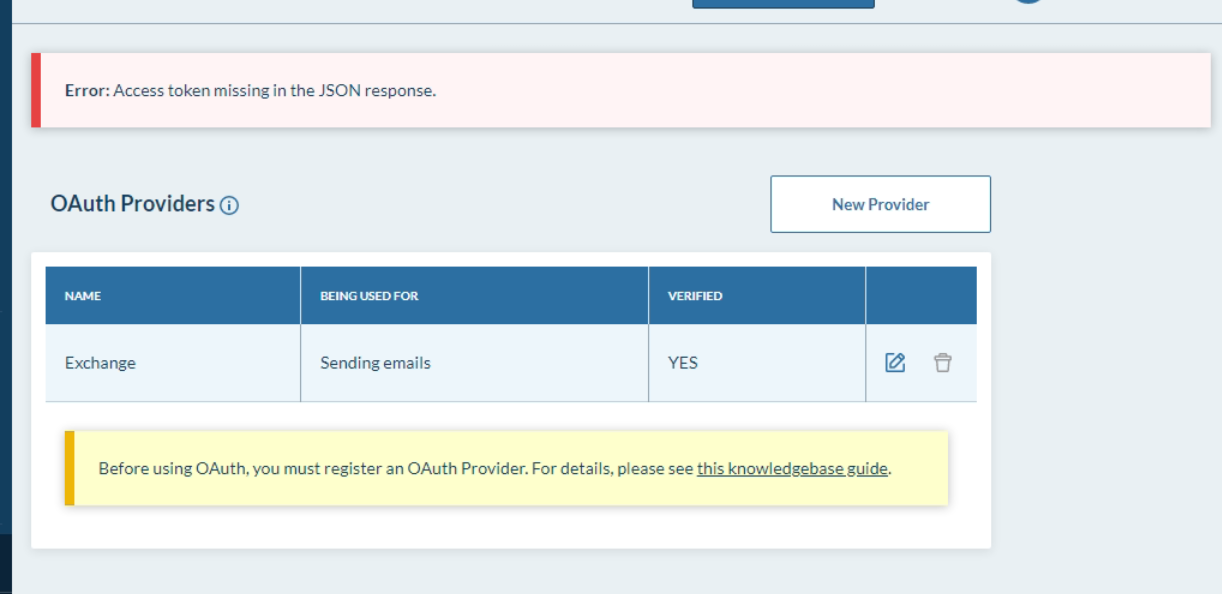The width and height of the screenshot is (1222, 594).
Task: Sort by the NAME column header
Action: point(83,296)
